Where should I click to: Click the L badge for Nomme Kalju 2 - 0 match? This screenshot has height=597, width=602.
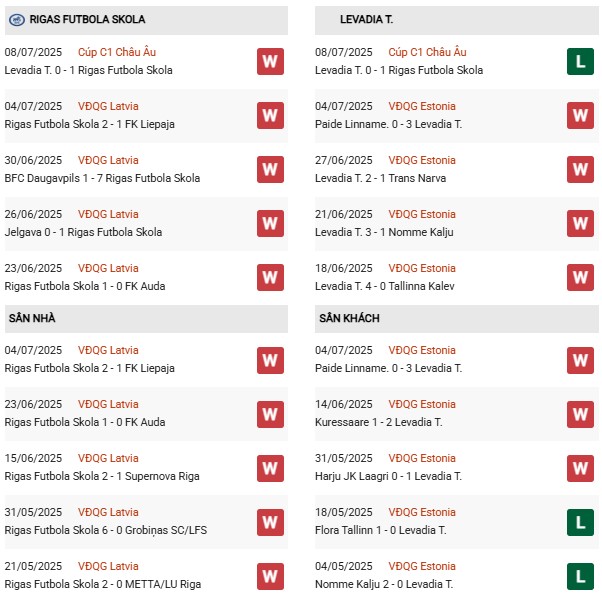click(x=580, y=575)
